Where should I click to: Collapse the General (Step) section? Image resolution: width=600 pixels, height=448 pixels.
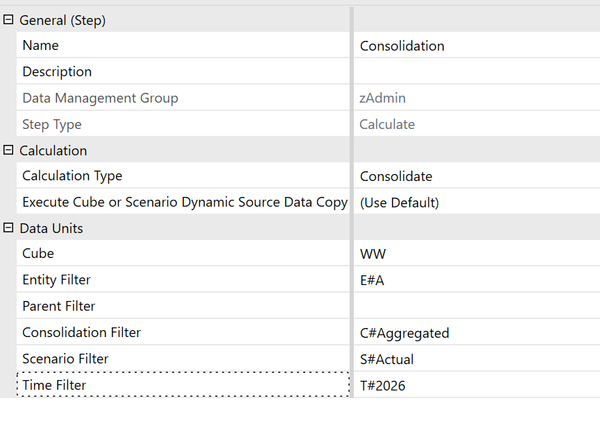point(9,20)
